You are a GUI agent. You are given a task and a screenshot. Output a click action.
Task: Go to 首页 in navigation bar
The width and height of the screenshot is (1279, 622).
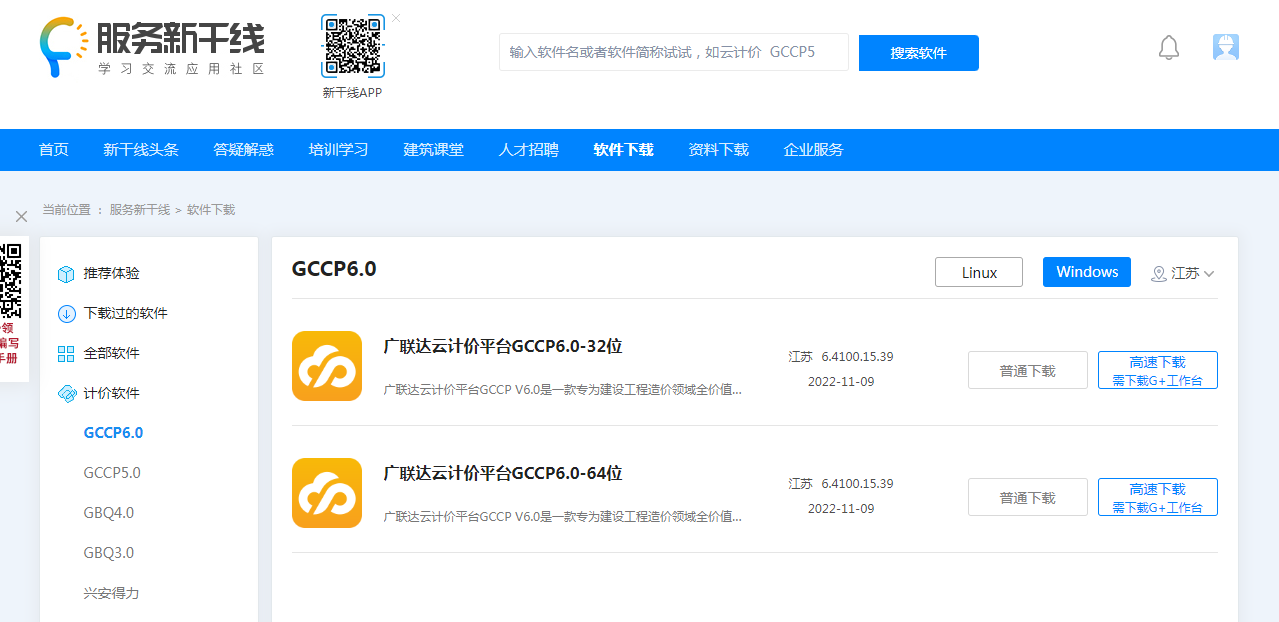tap(54, 150)
